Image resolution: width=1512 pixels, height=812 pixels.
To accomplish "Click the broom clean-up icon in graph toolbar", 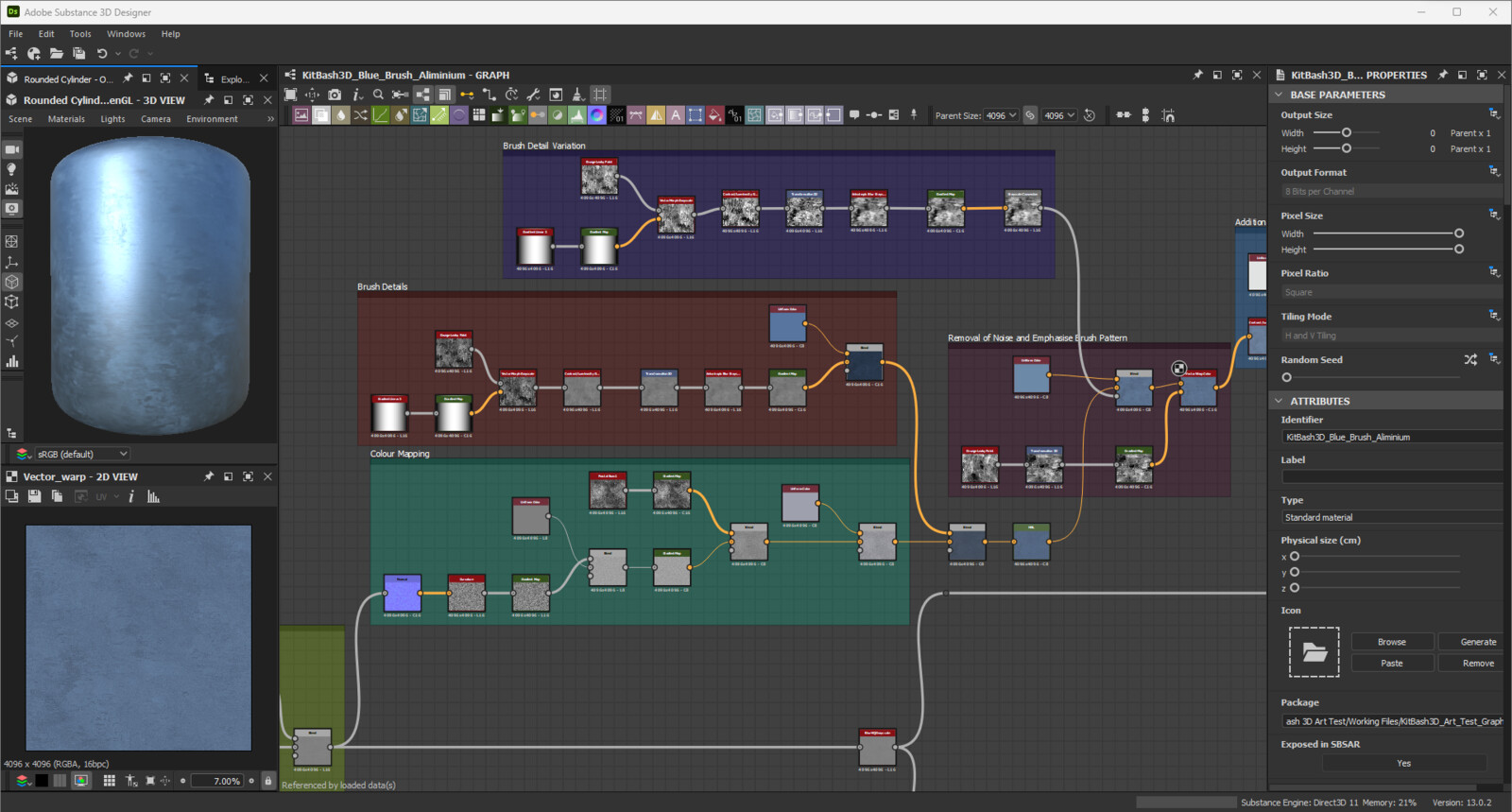I will coord(577,95).
